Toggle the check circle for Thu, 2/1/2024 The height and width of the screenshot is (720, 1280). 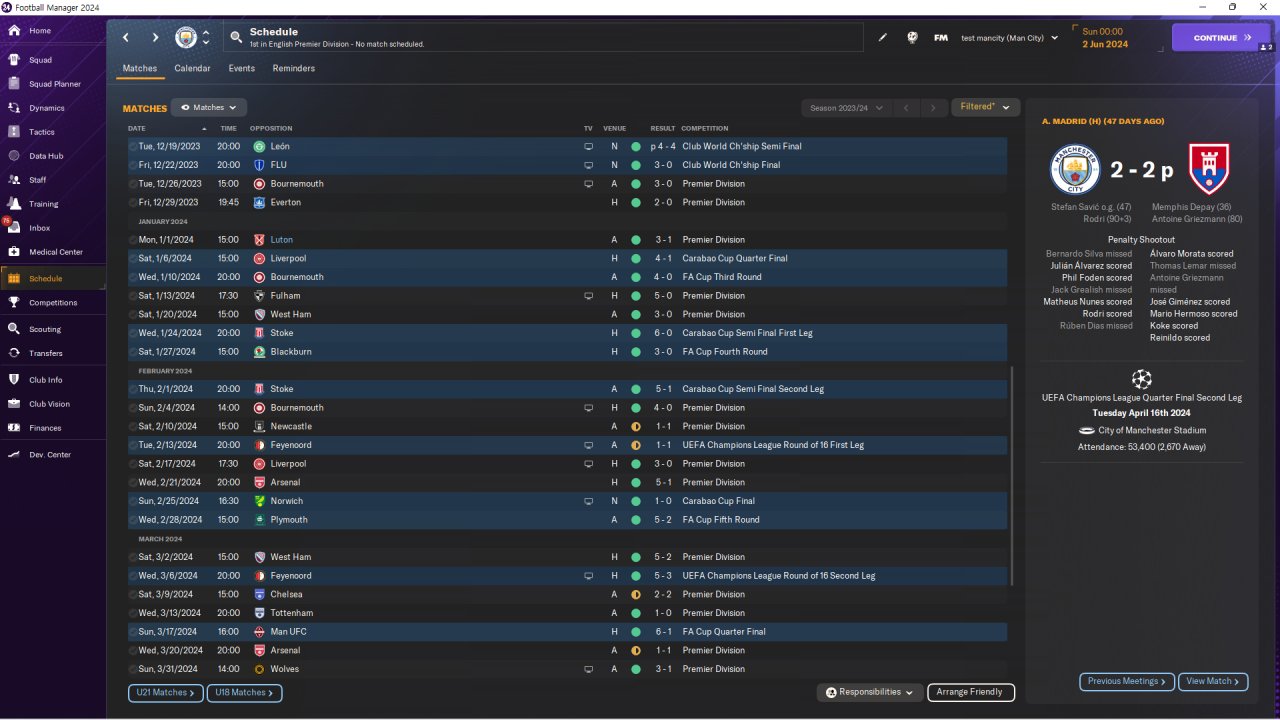tap(133, 389)
